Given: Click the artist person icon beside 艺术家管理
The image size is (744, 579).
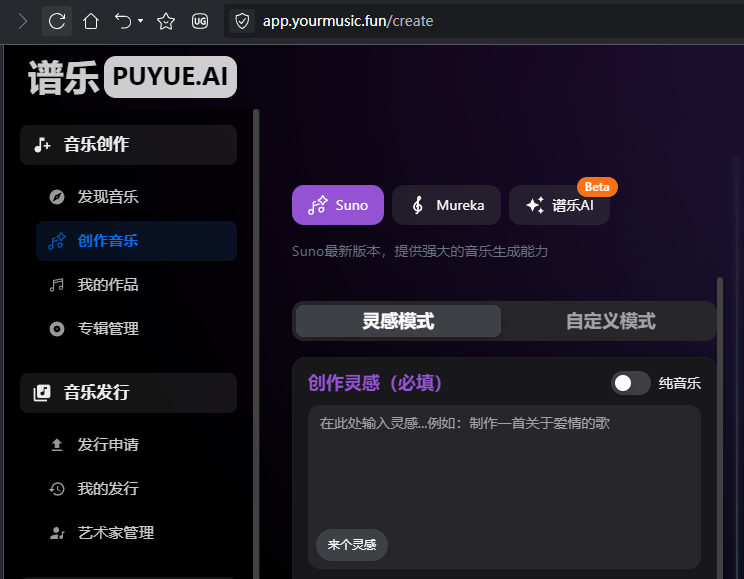Looking at the screenshot, I should (57, 533).
